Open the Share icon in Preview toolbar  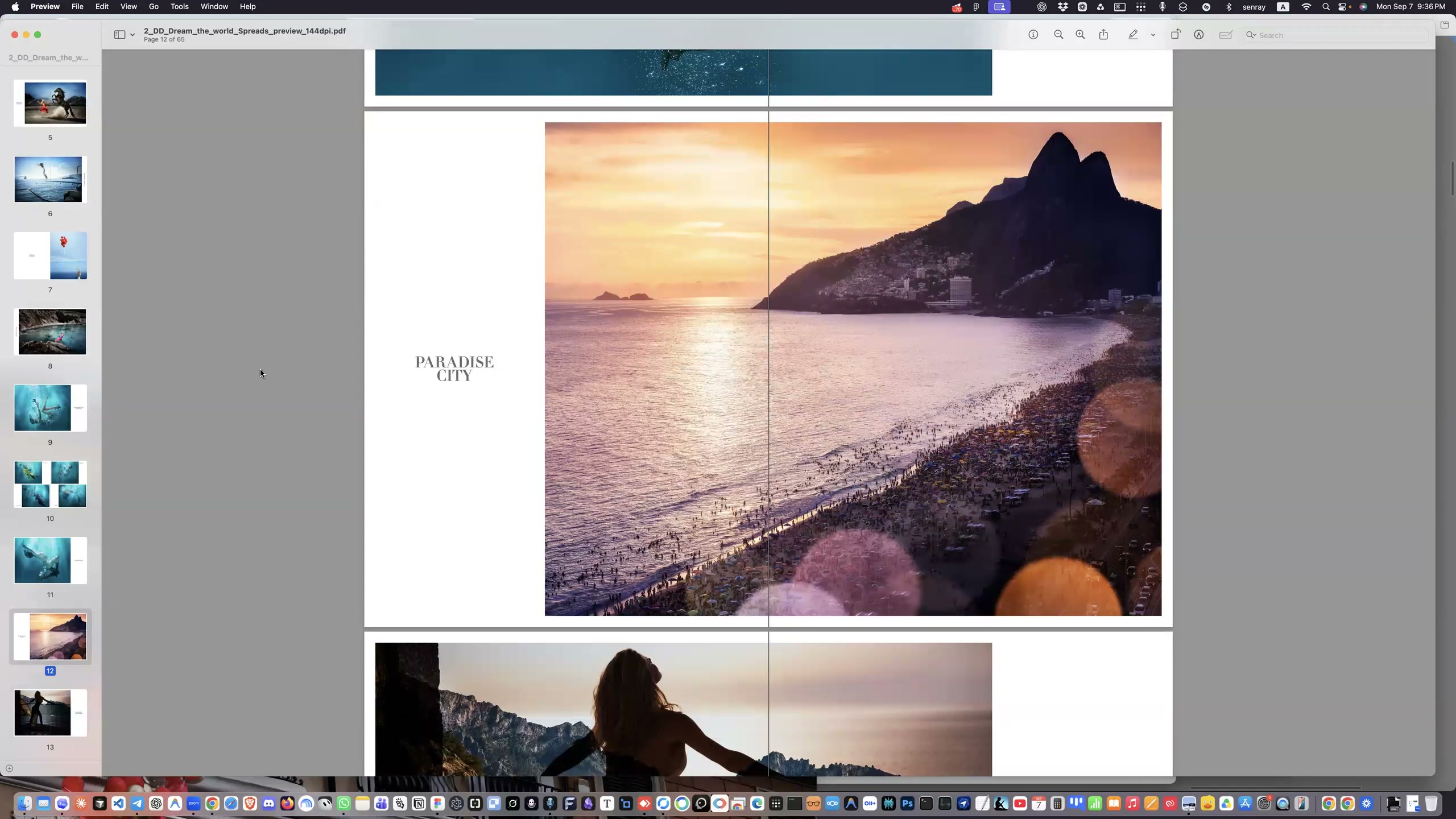tap(1103, 35)
